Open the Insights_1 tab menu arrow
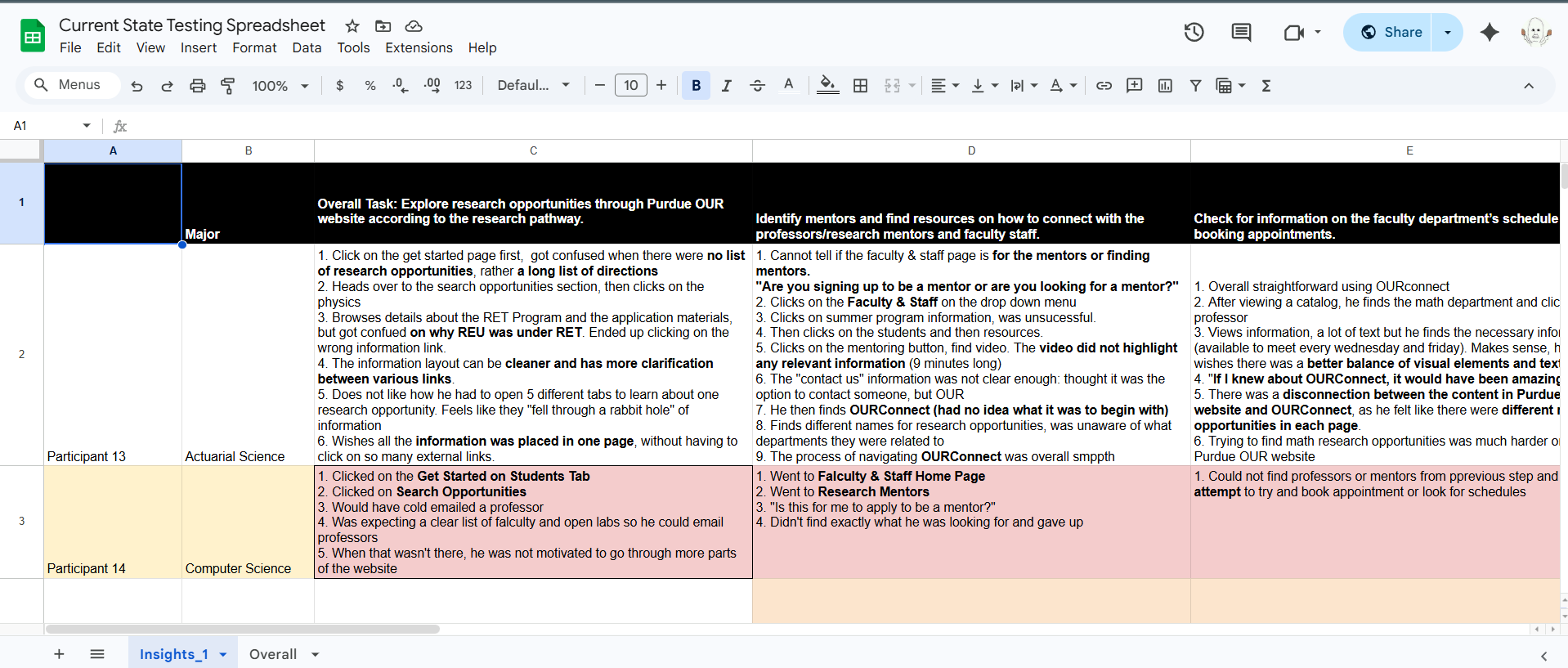Image resolution: width=1568 pixels, height=668 pixels. click(x=223, y=655)
